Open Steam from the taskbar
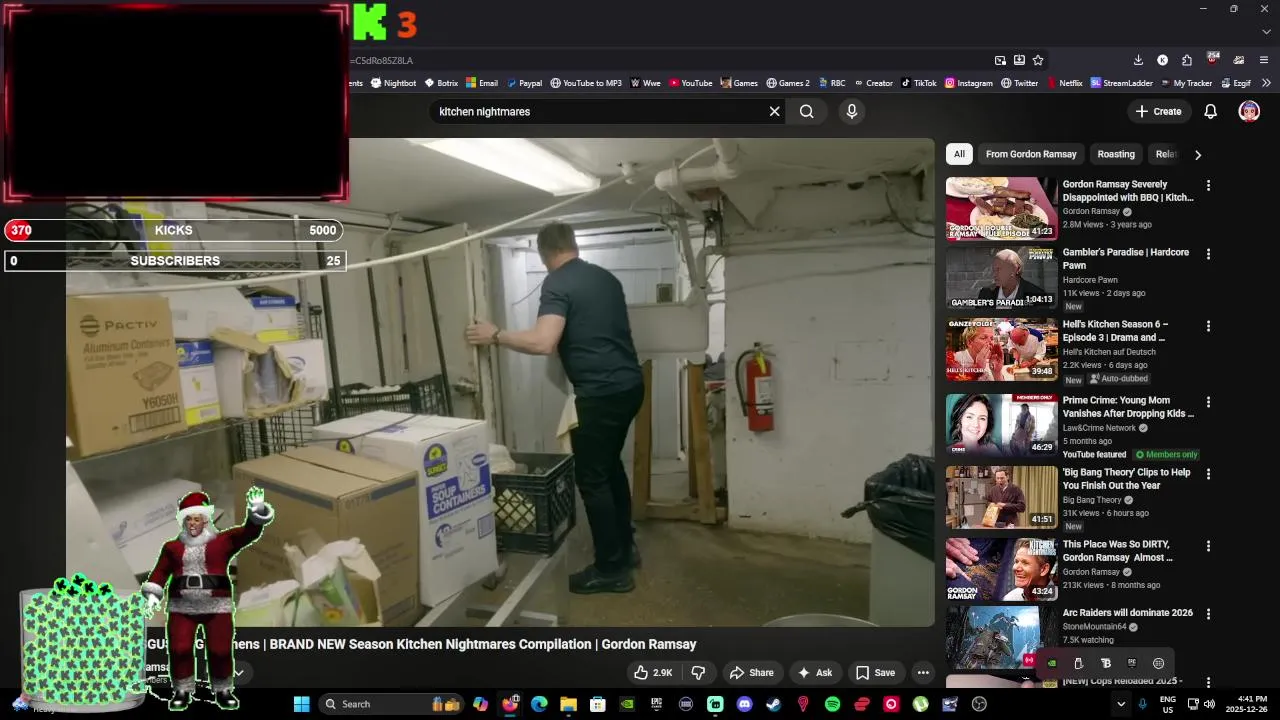 point(773,704)
